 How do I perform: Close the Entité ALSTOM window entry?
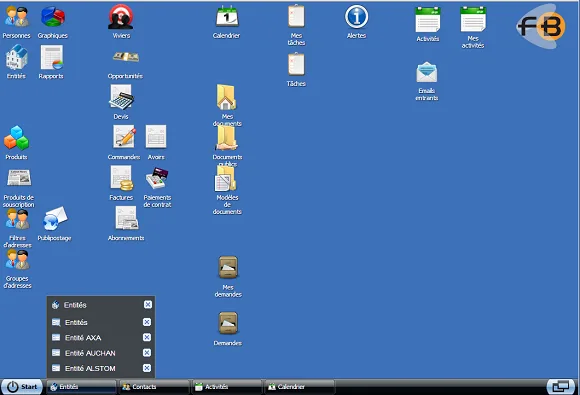click(147, 368)
